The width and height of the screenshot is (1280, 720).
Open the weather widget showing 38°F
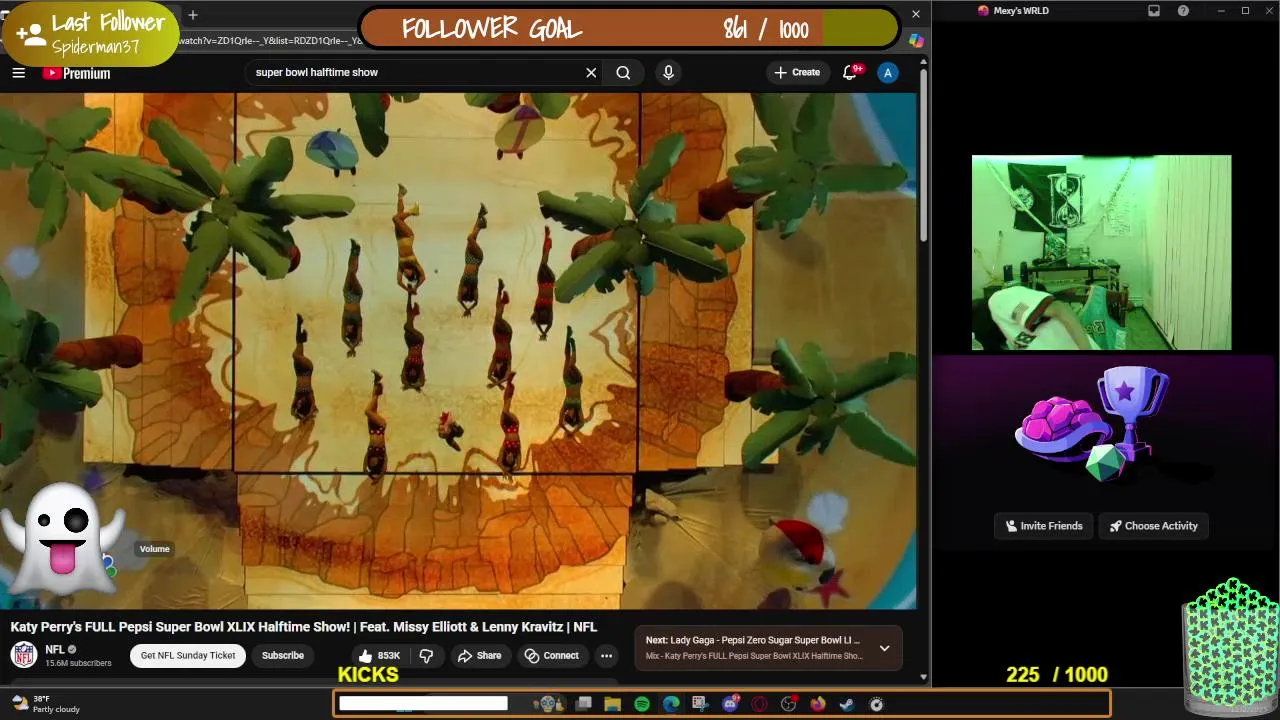(44, 704)
